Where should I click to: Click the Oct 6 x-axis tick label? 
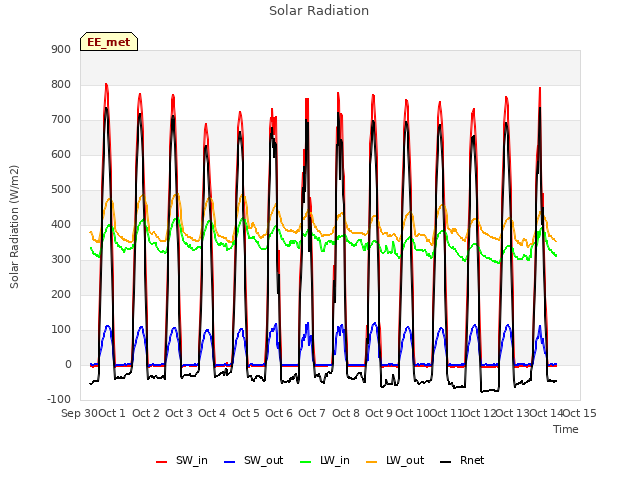coord(279,413)
